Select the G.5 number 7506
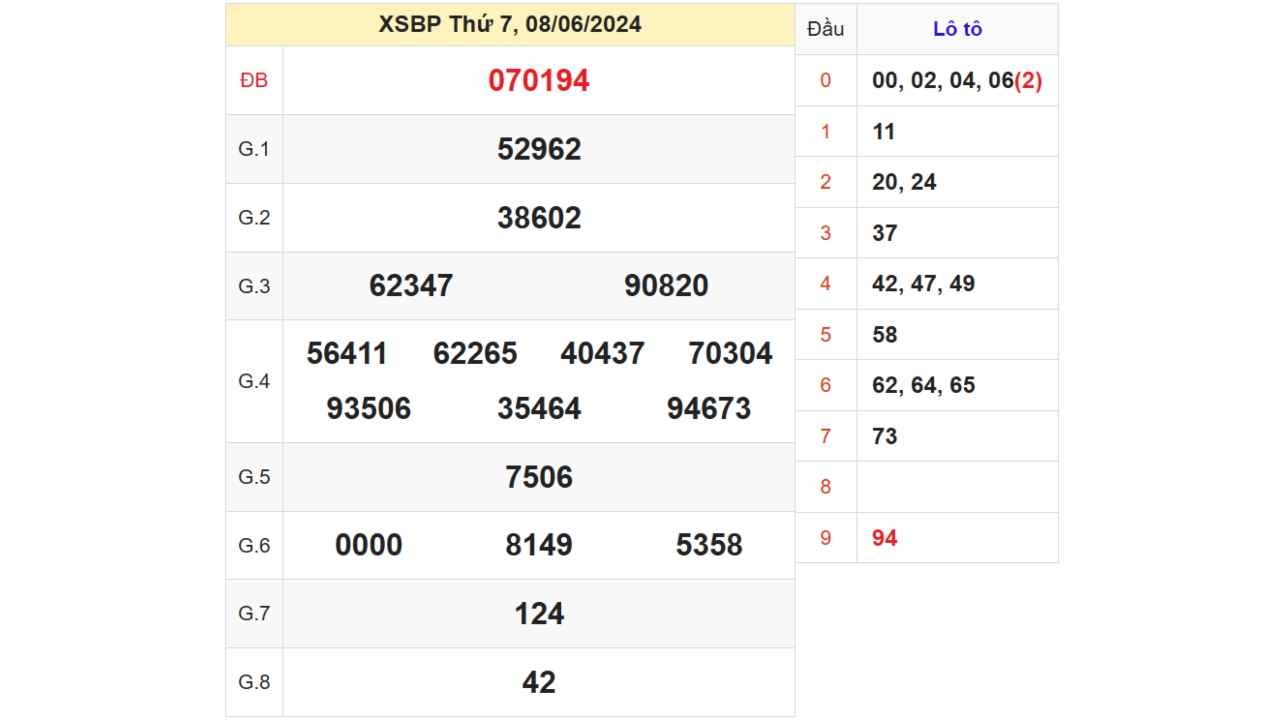The image size is (1280, 720). (x=539, y=477)
